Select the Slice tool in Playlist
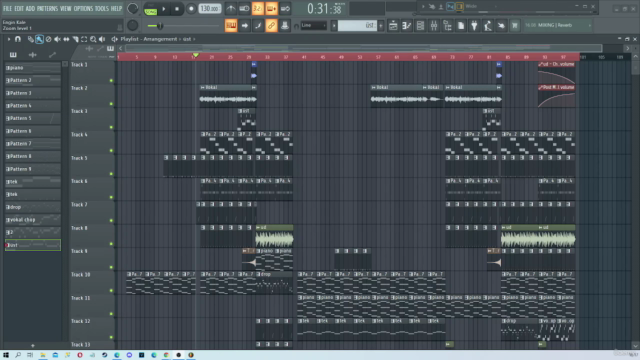 pos(76,39)
